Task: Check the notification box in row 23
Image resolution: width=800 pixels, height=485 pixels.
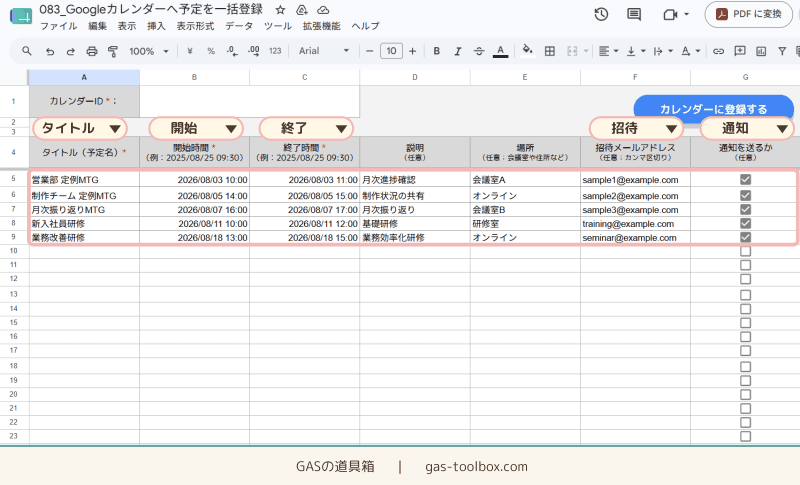Action: [745, 436]
